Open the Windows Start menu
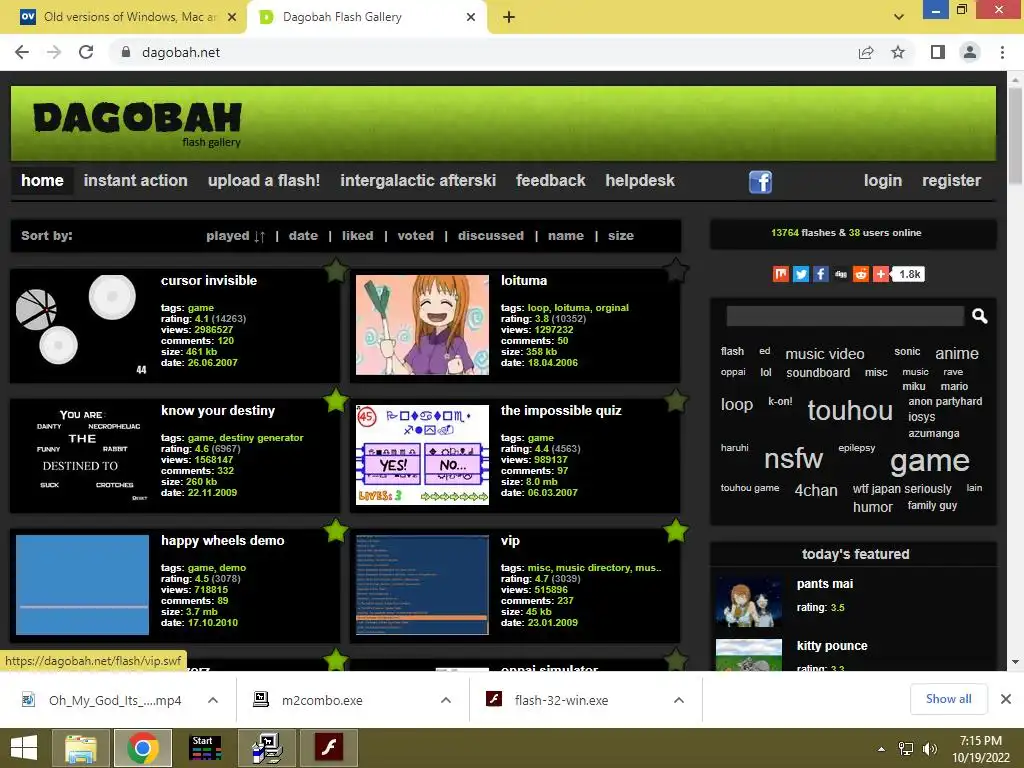Image resolution: width=1024 pixels, height=768 pixels. coord(24,748)
